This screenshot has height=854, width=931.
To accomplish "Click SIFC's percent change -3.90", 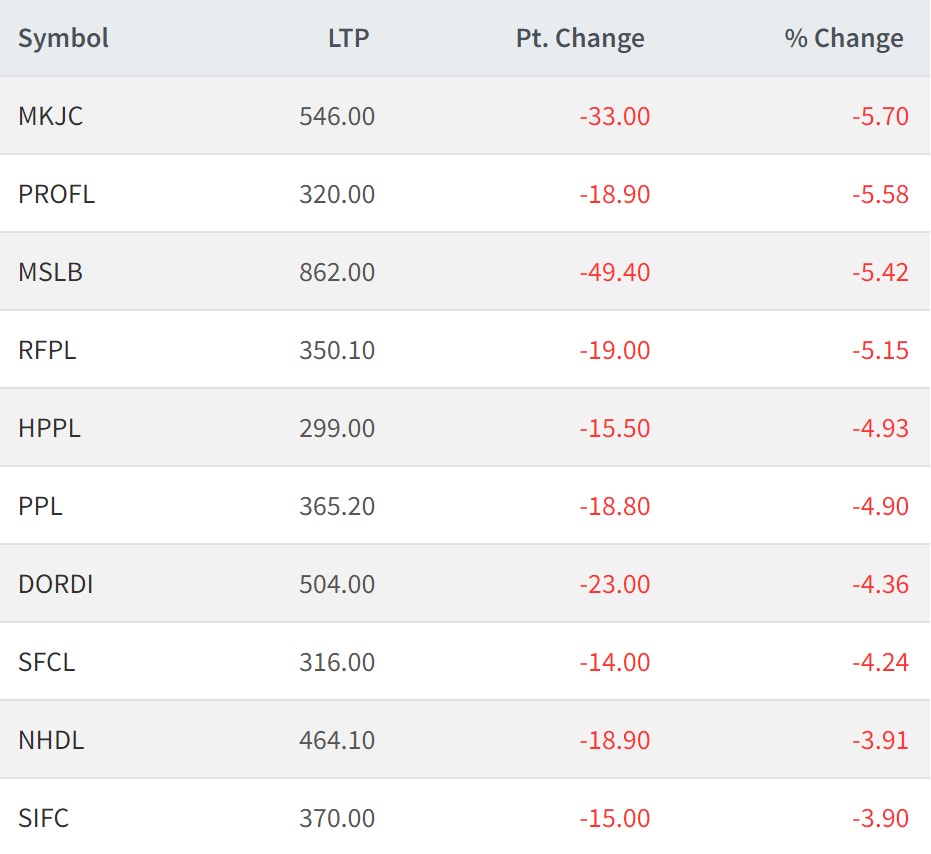I will pyautogui.click(x=880, y=818).
